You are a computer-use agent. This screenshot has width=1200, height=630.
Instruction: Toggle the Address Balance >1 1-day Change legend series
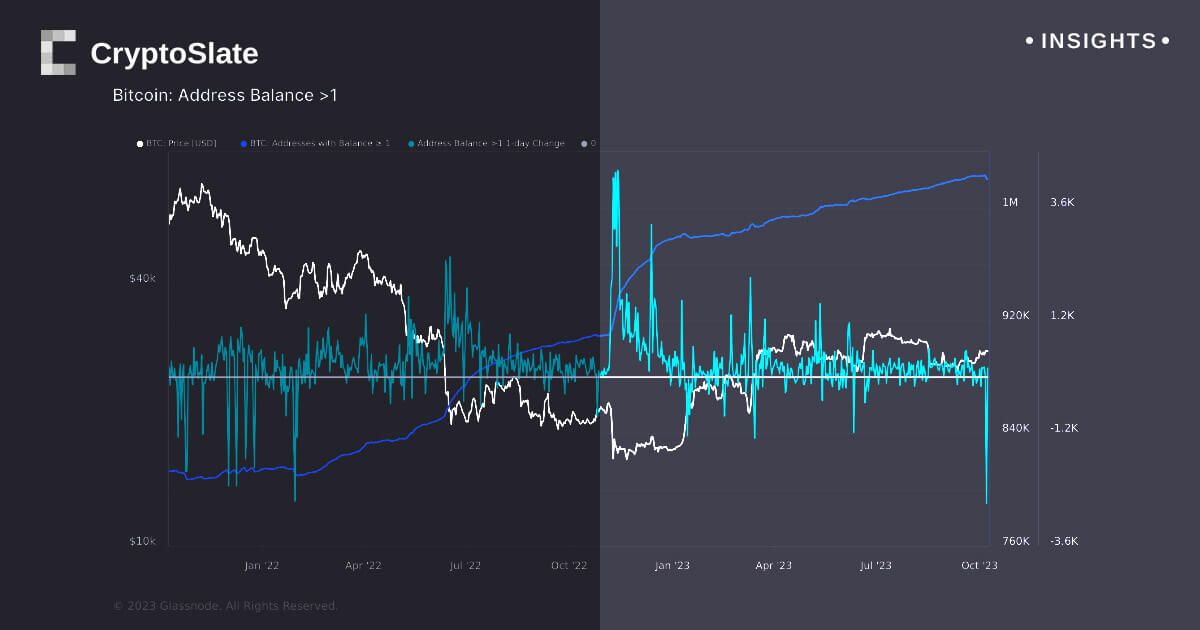coord(490,144)
